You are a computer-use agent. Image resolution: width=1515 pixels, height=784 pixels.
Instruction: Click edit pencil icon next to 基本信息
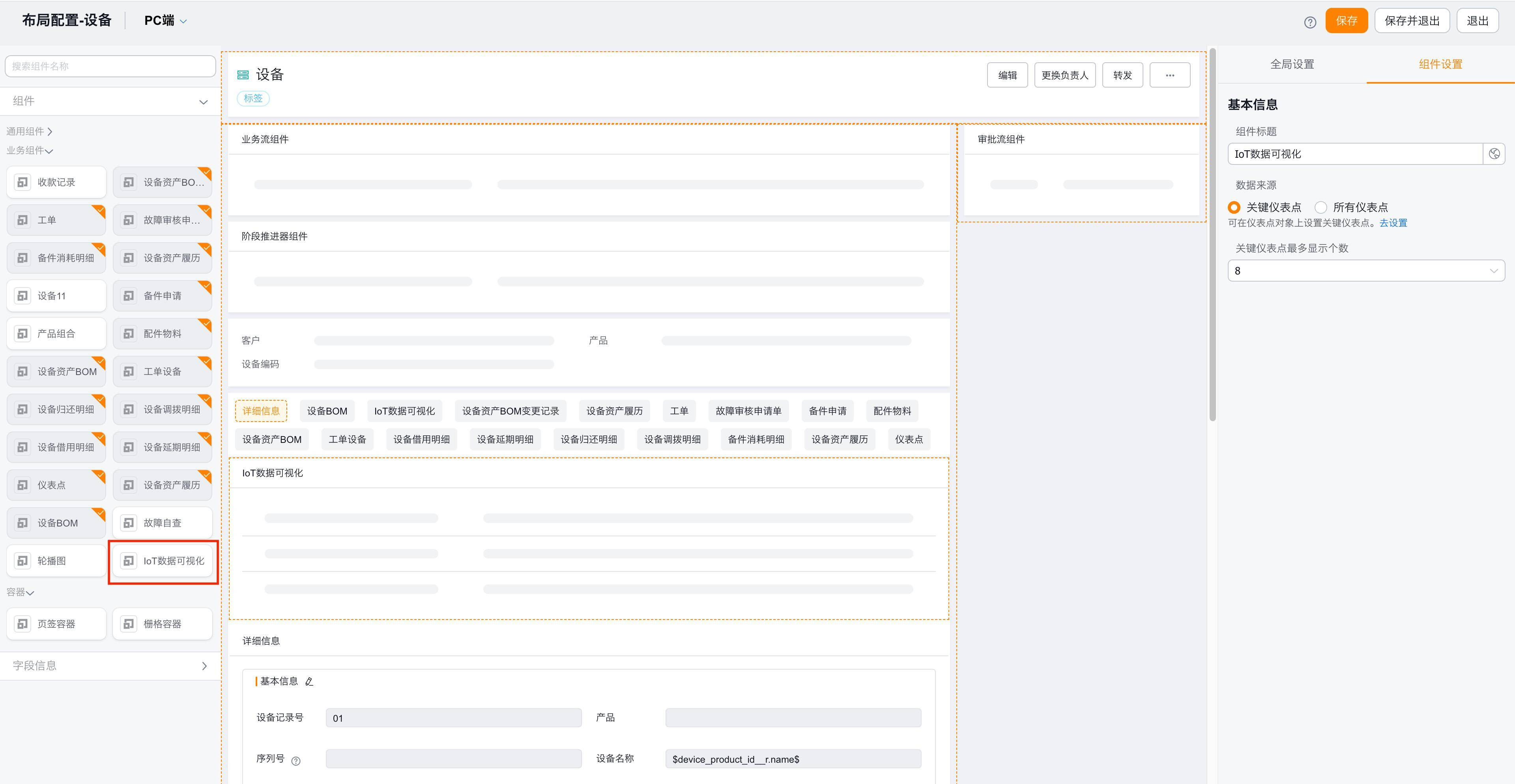pos(309,682)
